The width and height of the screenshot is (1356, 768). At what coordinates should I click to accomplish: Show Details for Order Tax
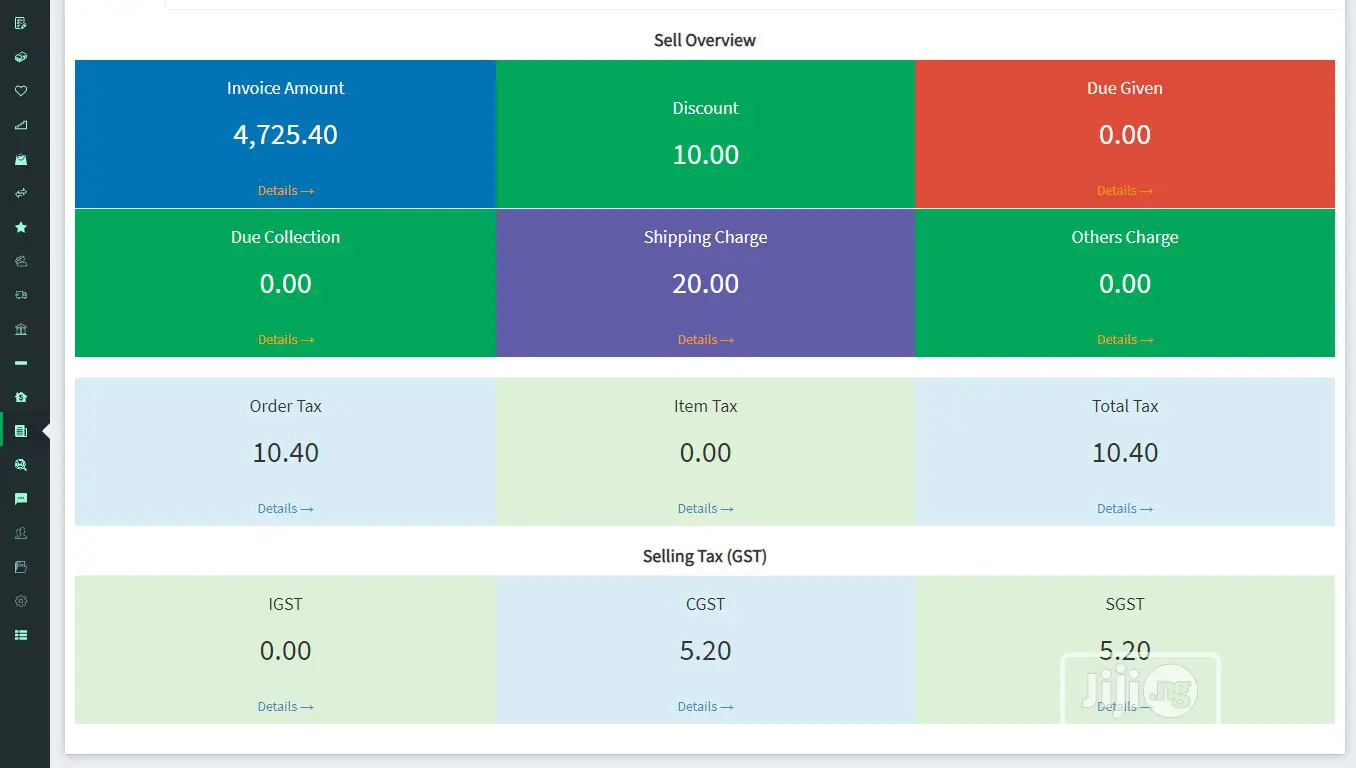click(x=286, y=508)
